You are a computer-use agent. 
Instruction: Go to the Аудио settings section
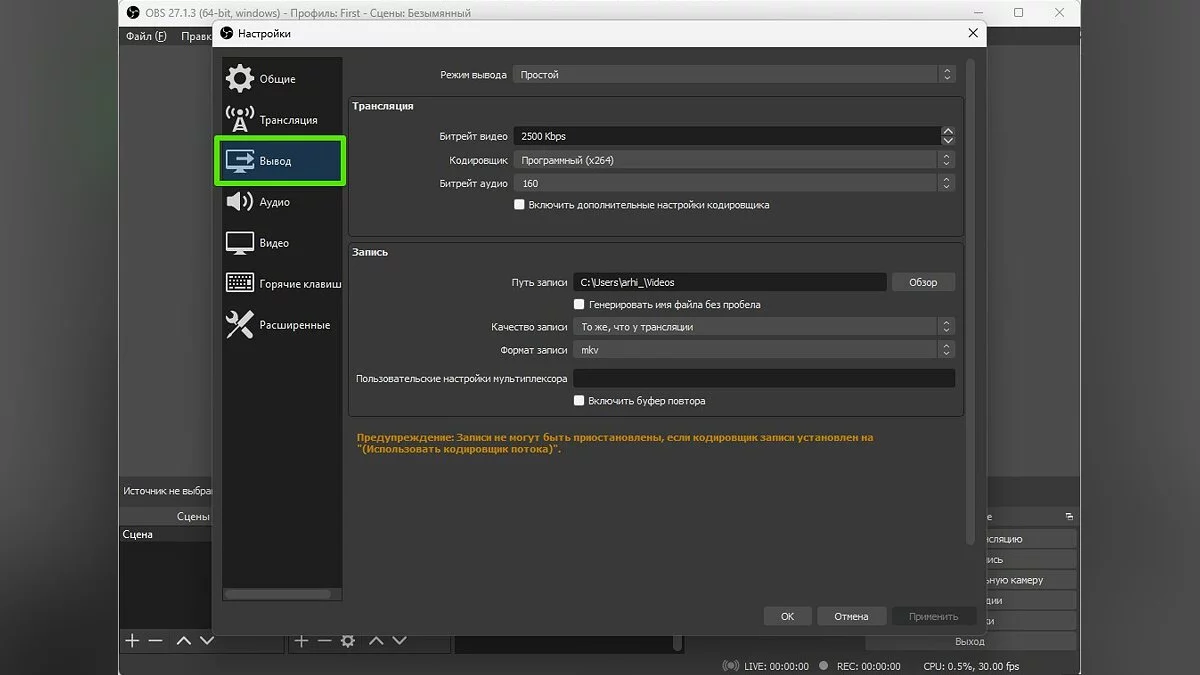281,202
